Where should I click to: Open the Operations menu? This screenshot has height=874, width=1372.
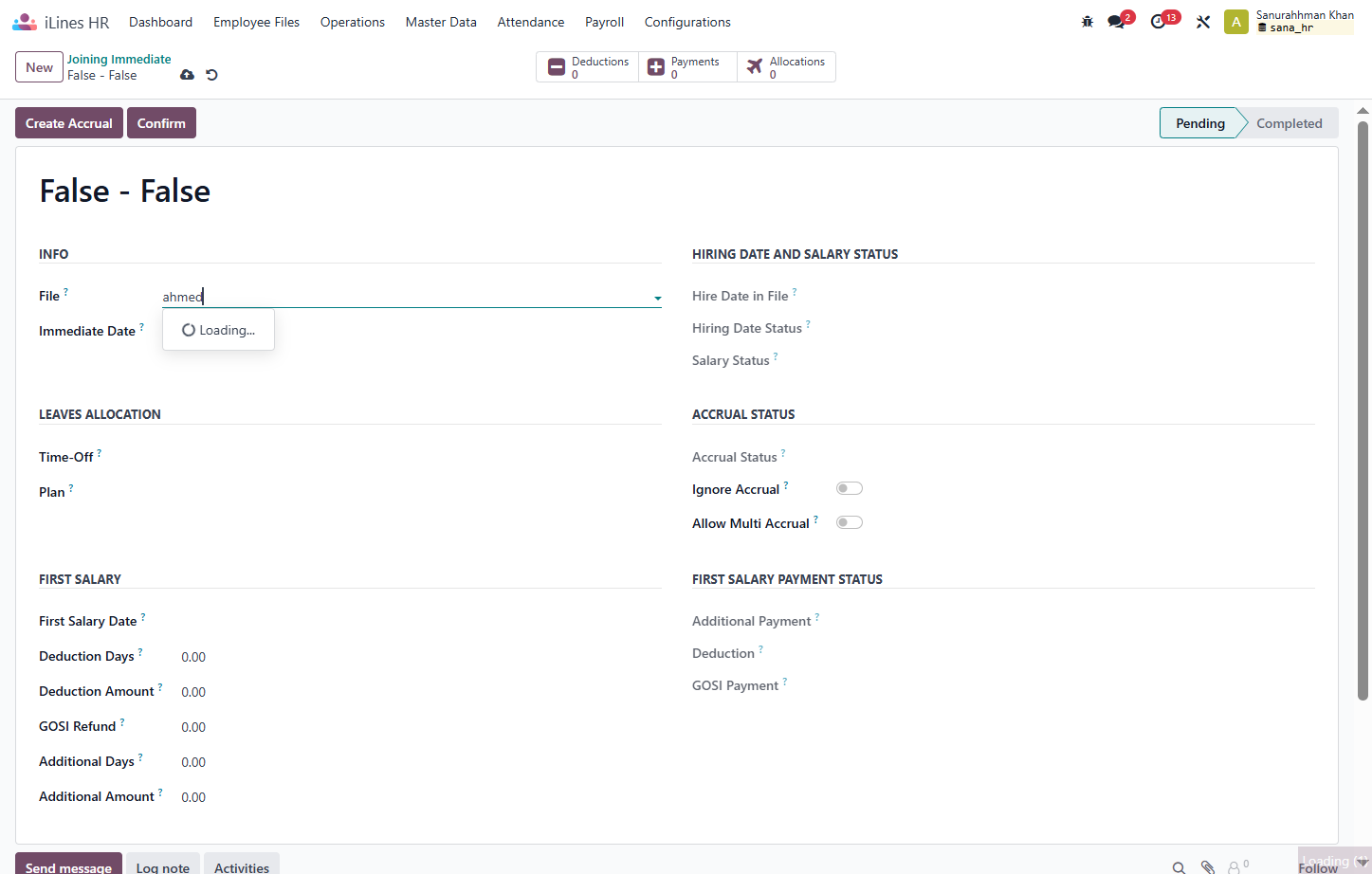[x=353, y=22]
